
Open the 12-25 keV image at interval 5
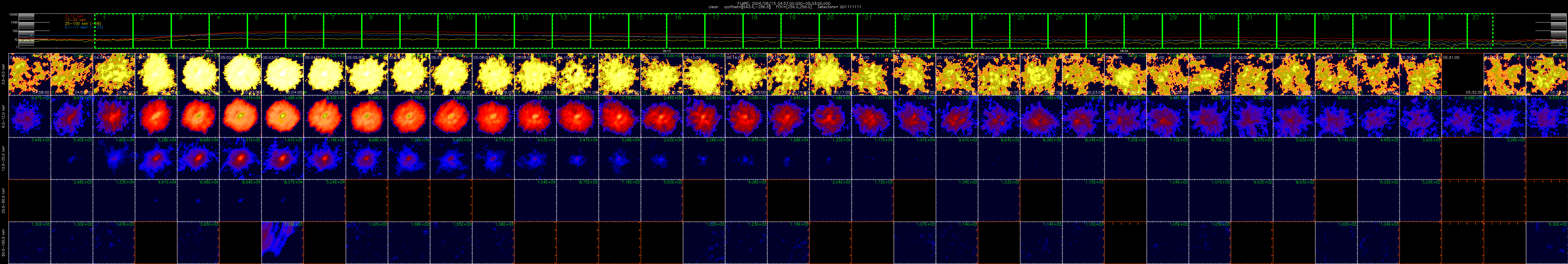(198, 158)
